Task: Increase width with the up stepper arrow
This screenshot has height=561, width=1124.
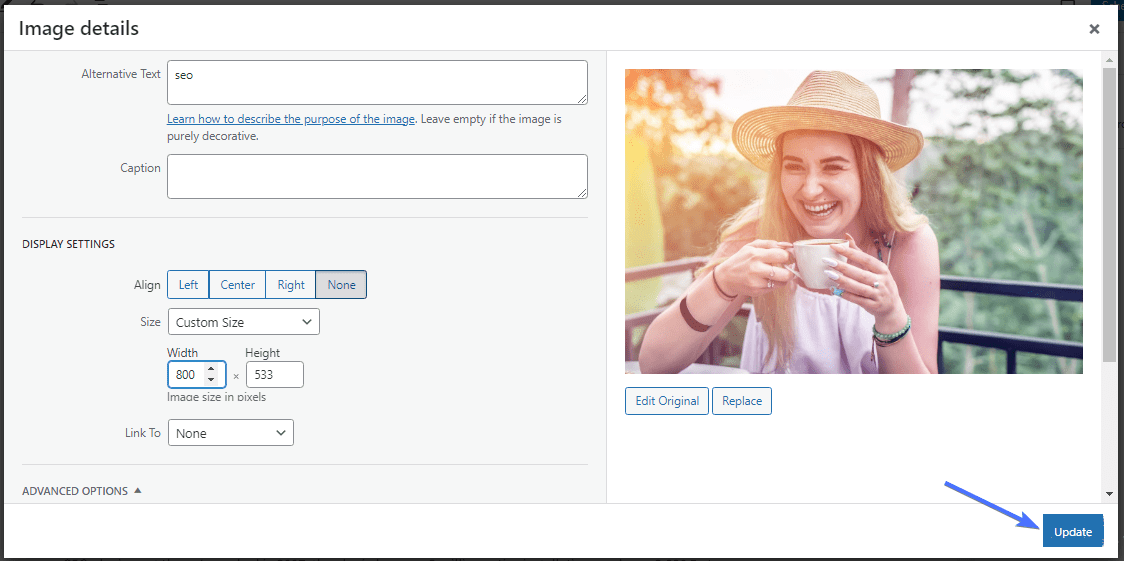Action: pos(211,369)
